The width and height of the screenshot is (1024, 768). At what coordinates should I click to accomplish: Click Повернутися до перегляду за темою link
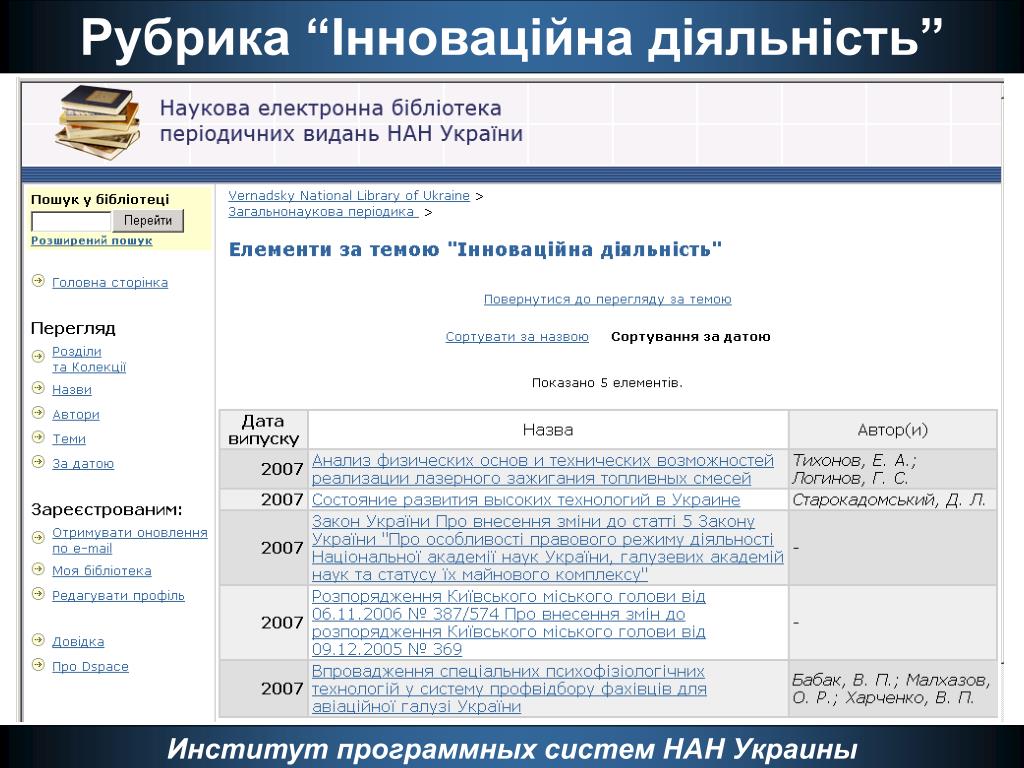coord(607,299)
